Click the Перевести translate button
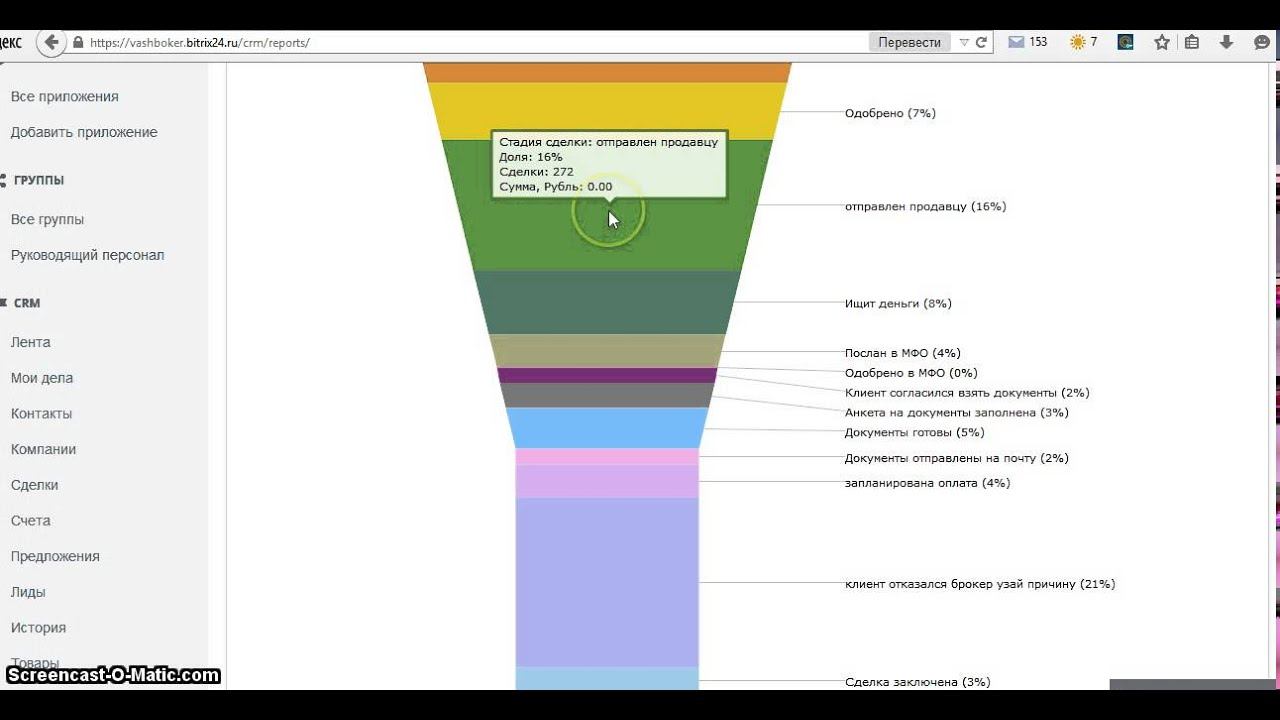Viewport: 1280px width, 720px height. pyautogui.click(x=909, y=42)
